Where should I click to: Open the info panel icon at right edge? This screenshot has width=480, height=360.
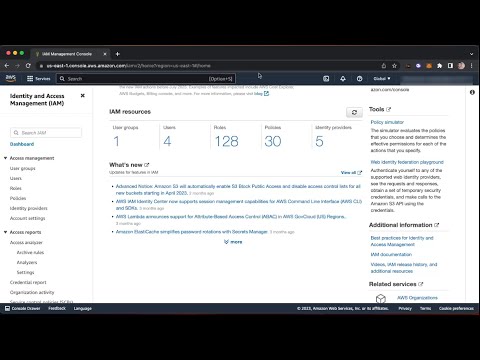[472, 92]
